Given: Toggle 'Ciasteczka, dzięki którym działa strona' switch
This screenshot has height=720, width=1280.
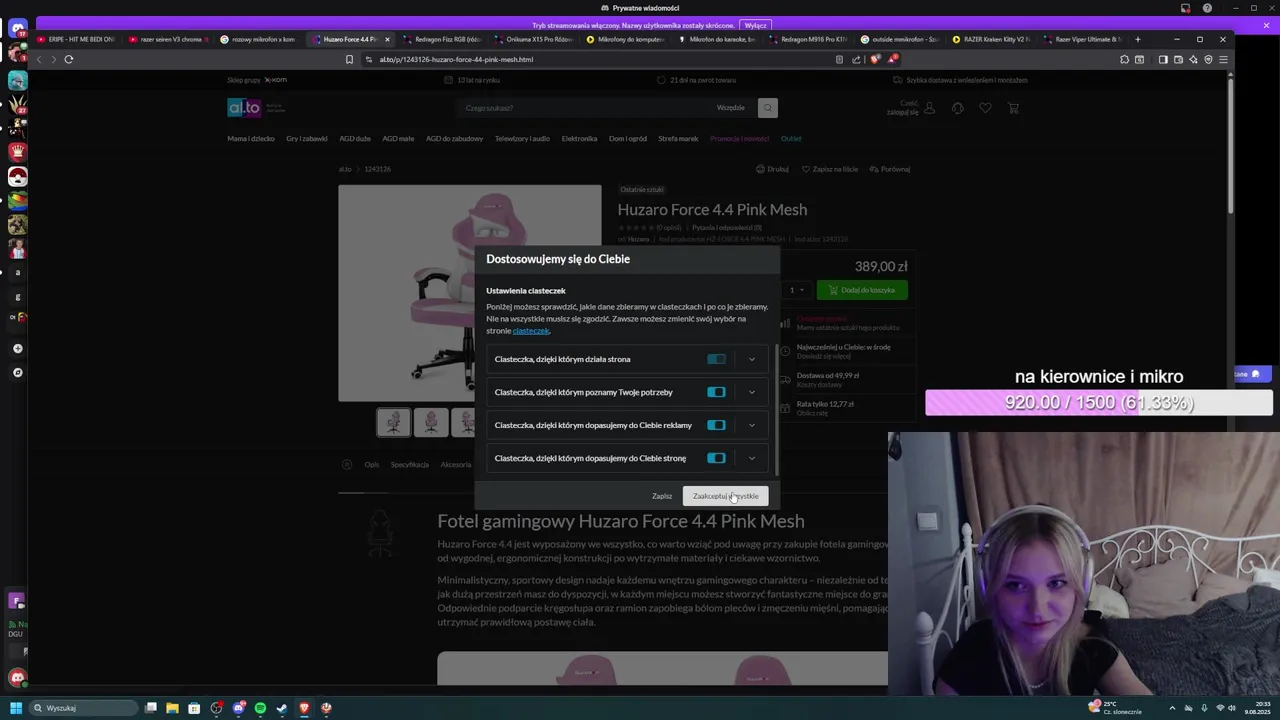Looking at the screenshot, I should (x=716, y=359).
